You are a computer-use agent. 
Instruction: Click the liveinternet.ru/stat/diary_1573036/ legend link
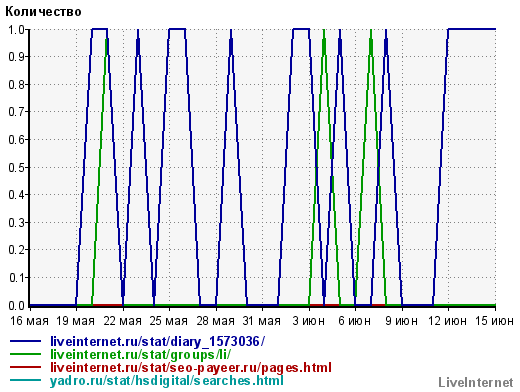click(x=157, y=342)
